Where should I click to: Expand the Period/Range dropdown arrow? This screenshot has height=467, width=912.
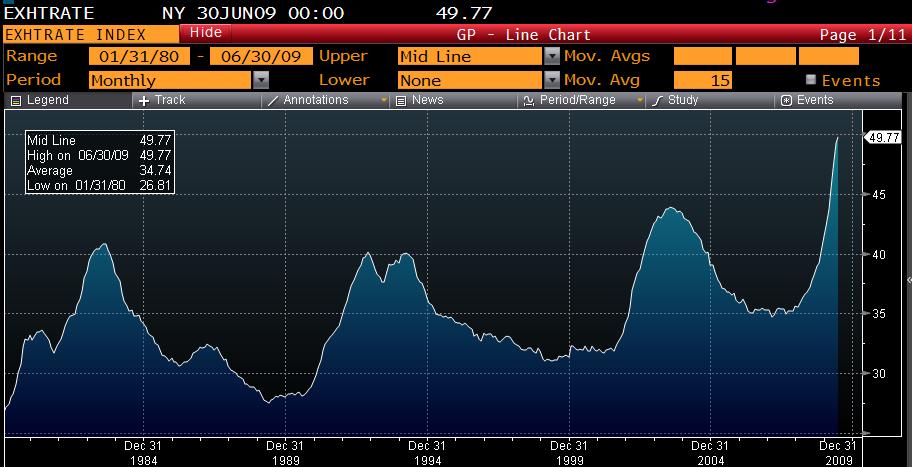[x=640, y=101]
